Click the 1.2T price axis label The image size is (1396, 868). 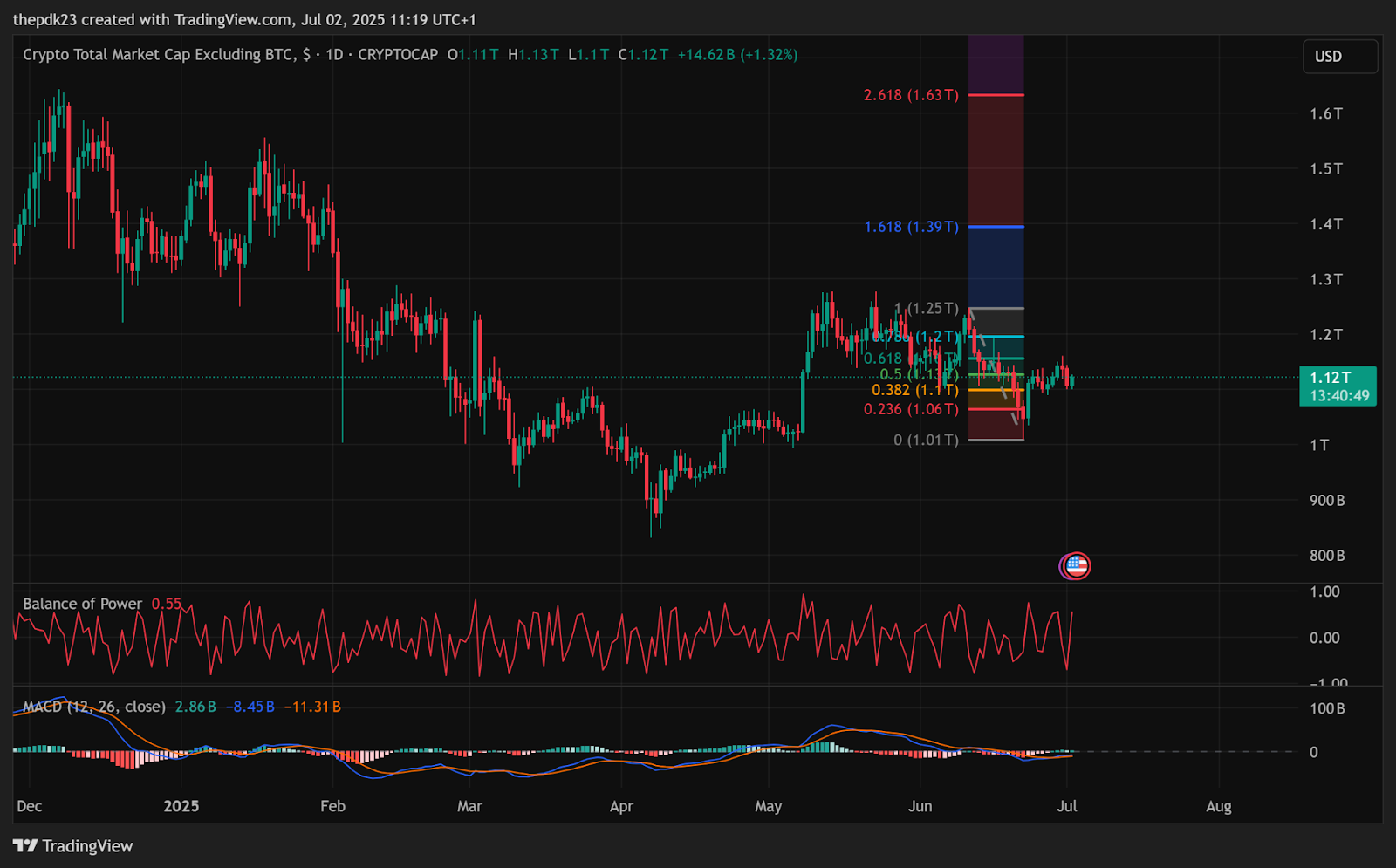pos(1326,334)
